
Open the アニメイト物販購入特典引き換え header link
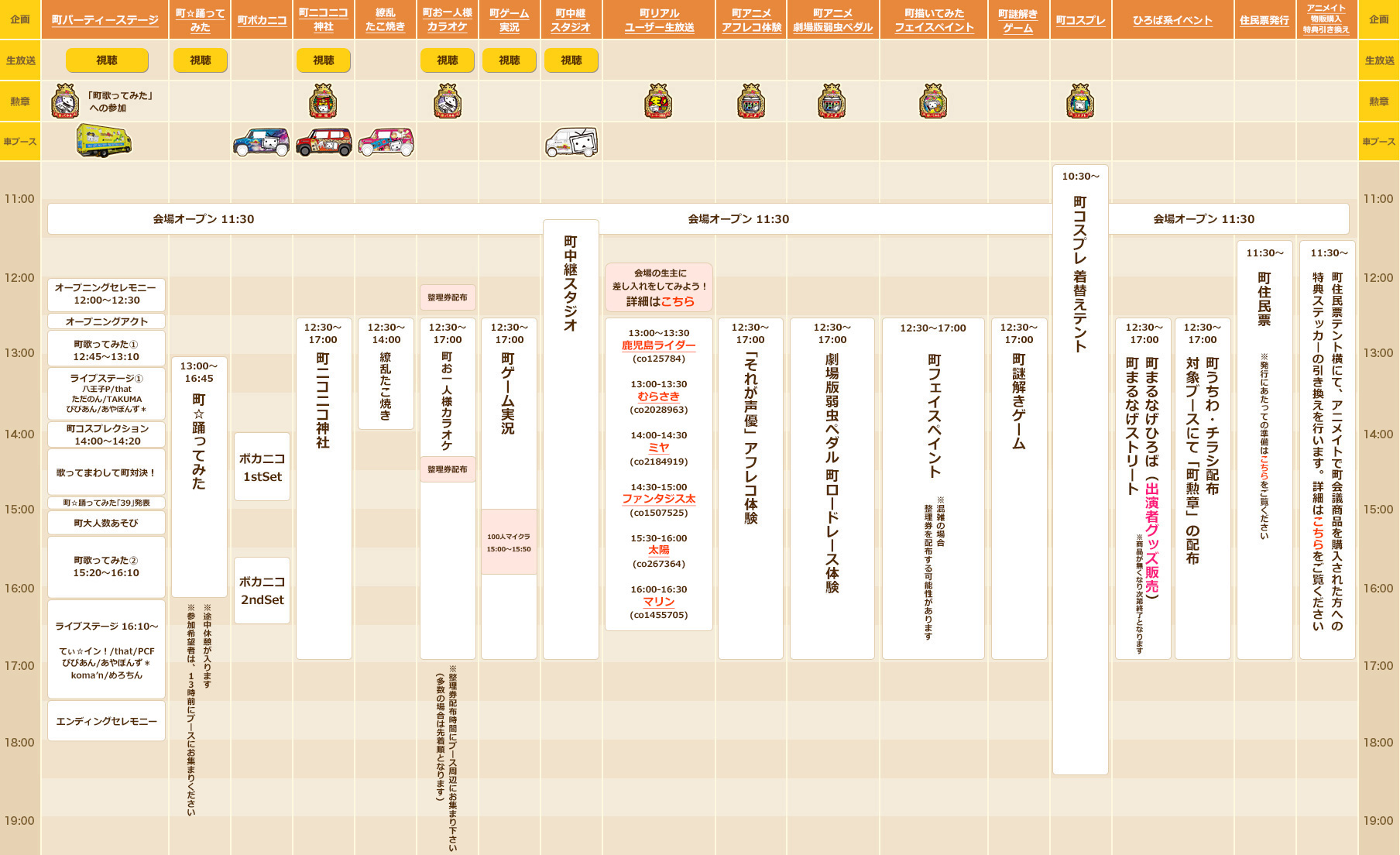pyautogui.click(x=1326, y=19)
